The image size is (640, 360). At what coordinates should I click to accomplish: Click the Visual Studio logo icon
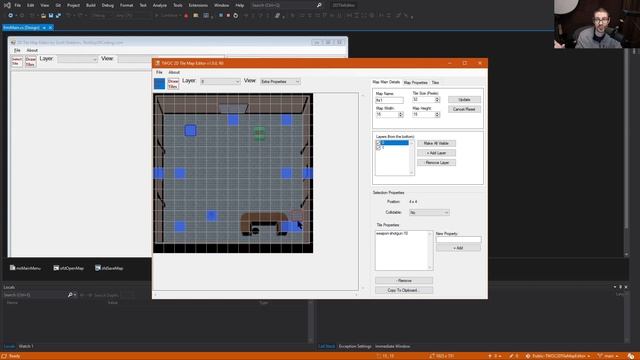pyautogui.click(x=7, y=5)
